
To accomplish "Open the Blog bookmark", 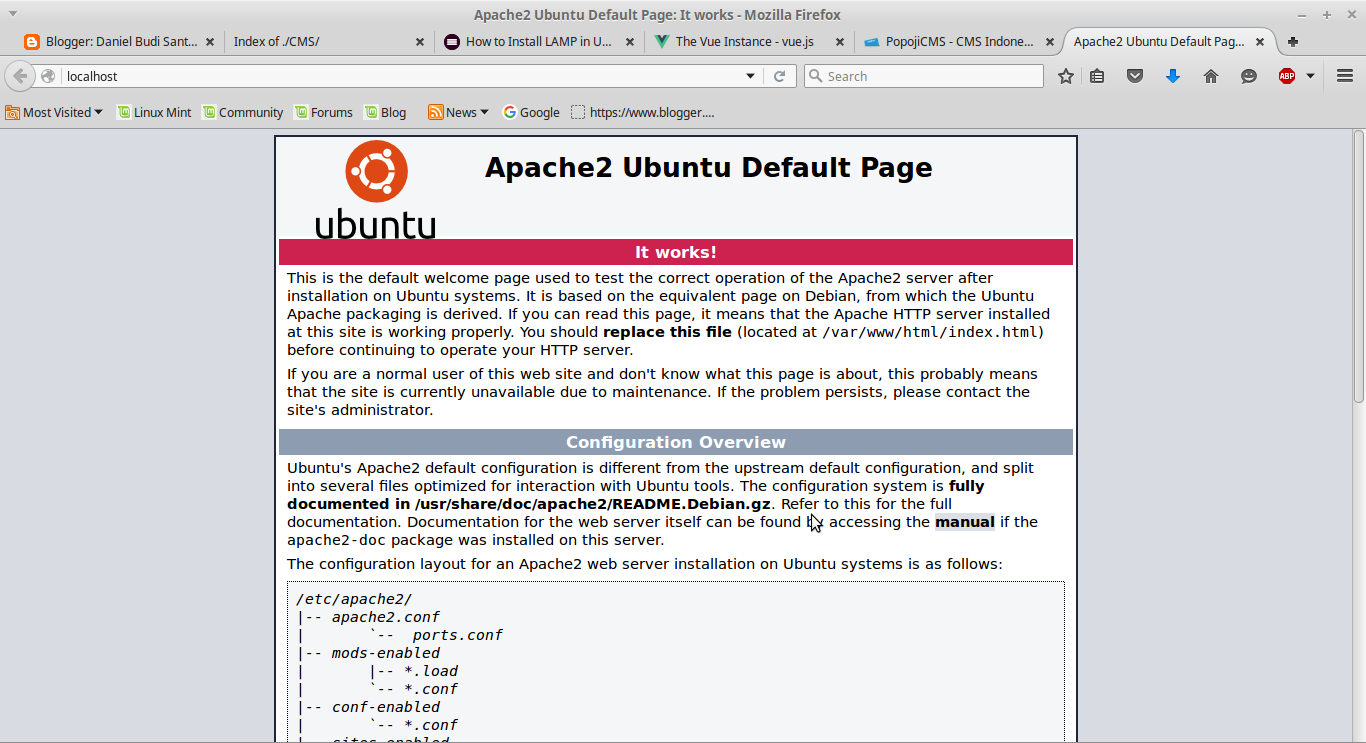I will [x=385, y=112].
